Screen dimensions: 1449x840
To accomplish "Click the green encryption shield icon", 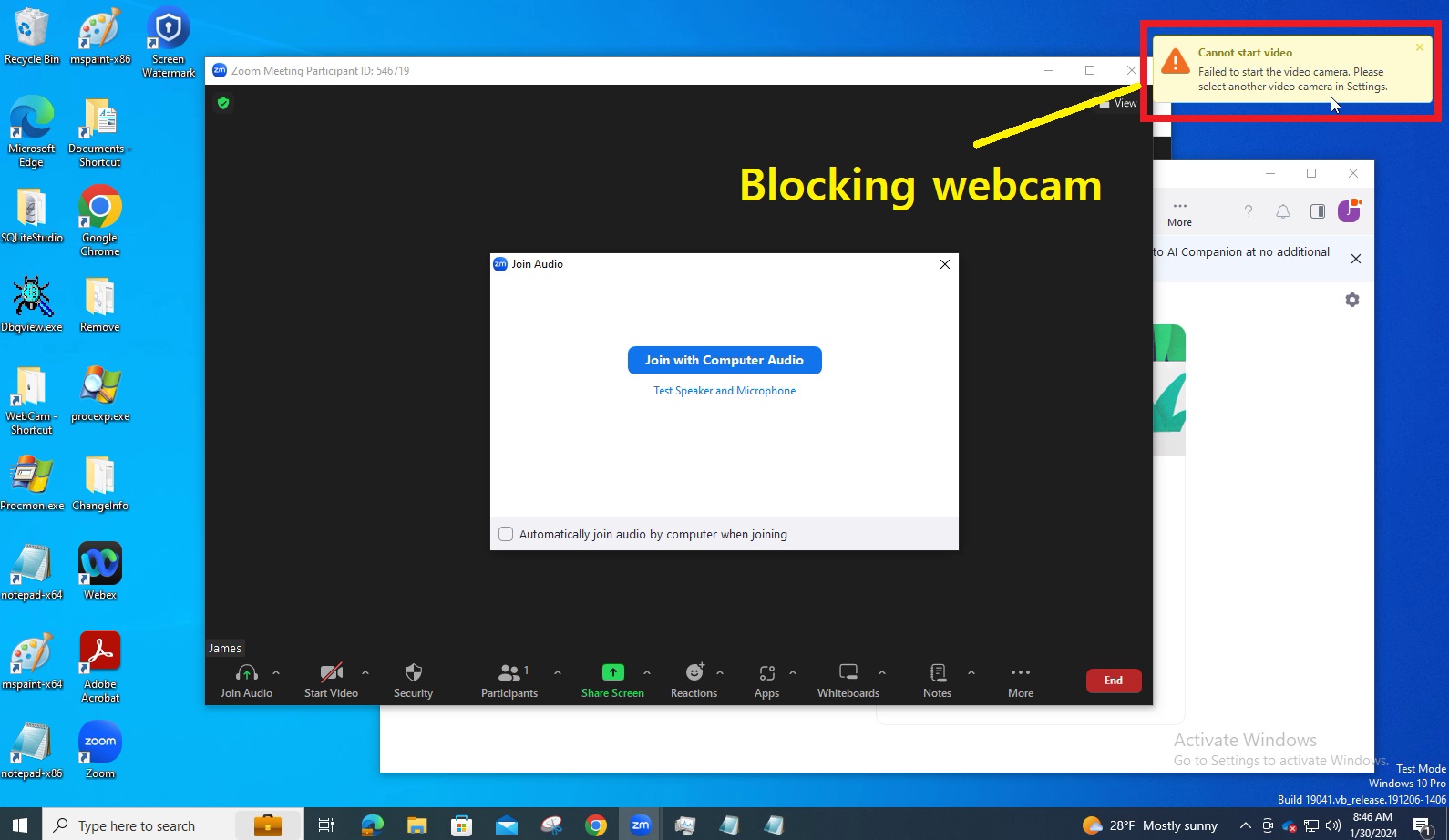I will pos(223,103).
